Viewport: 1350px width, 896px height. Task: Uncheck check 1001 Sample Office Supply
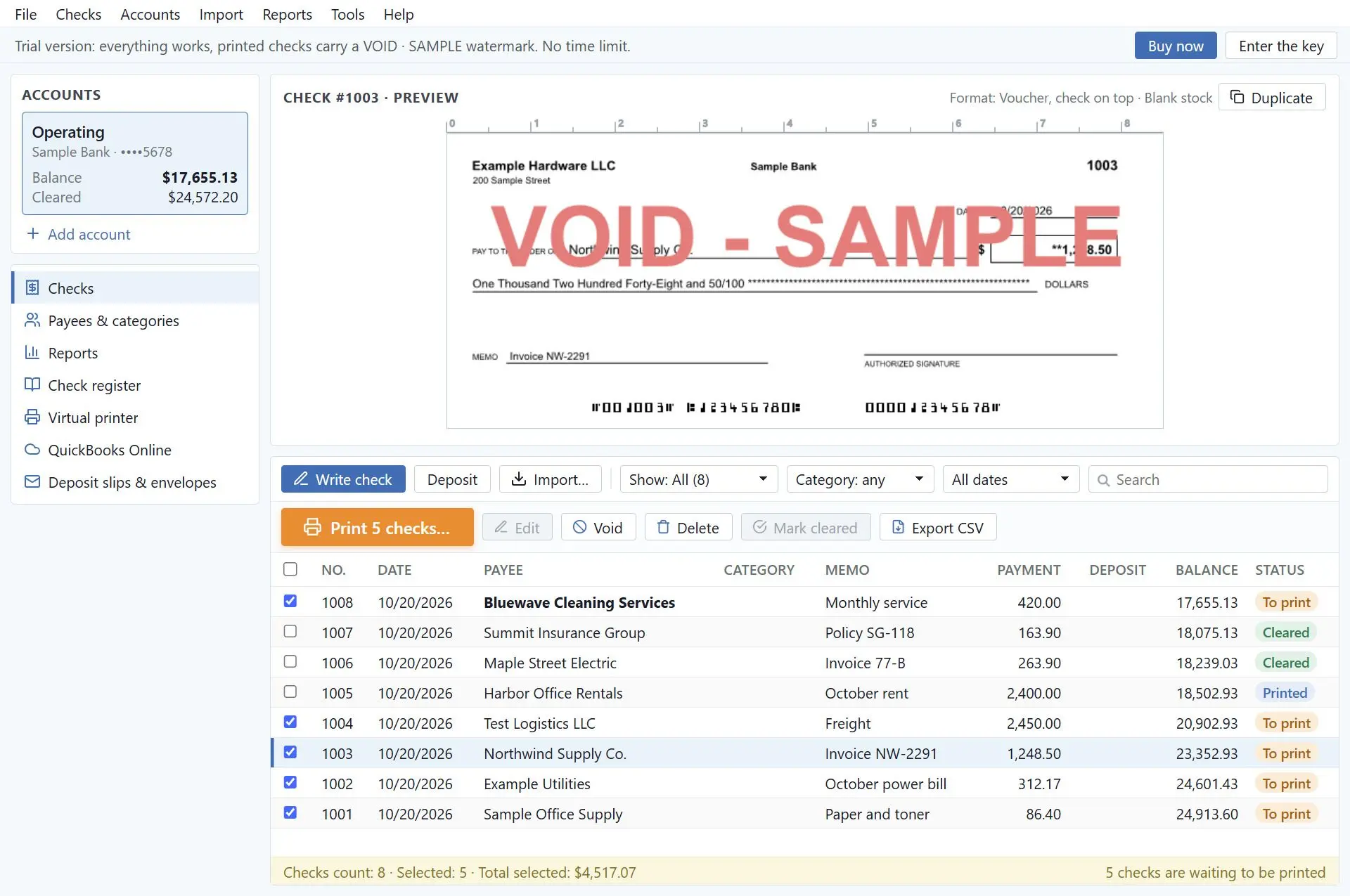point(290,812)
